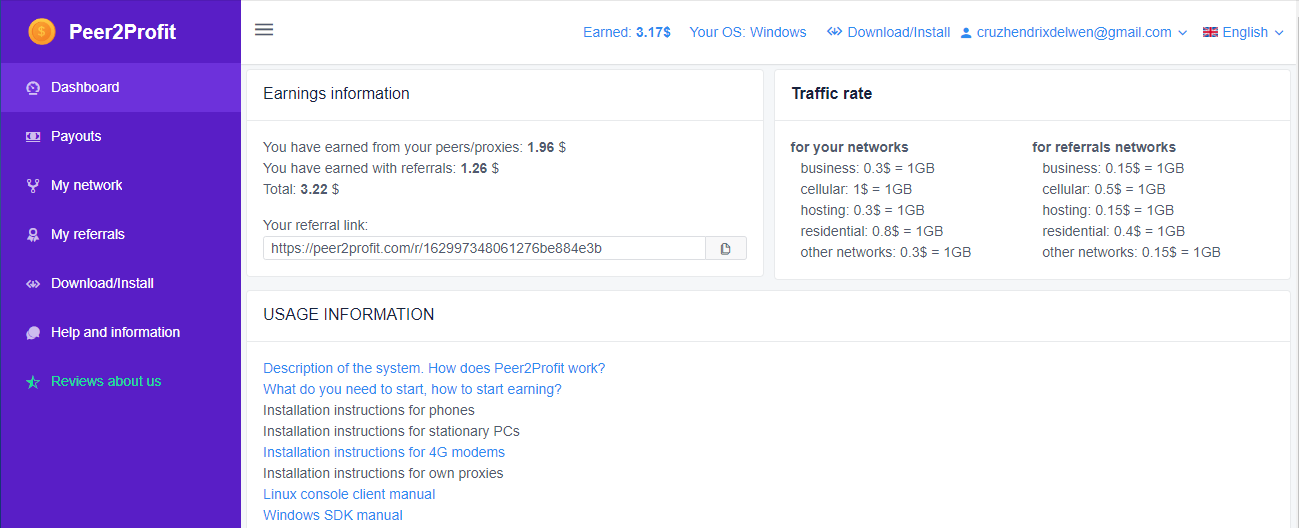The image size is (1299, 528).
Task: Click the Total: 3.22 $ line
Action: tap(301, 189)
